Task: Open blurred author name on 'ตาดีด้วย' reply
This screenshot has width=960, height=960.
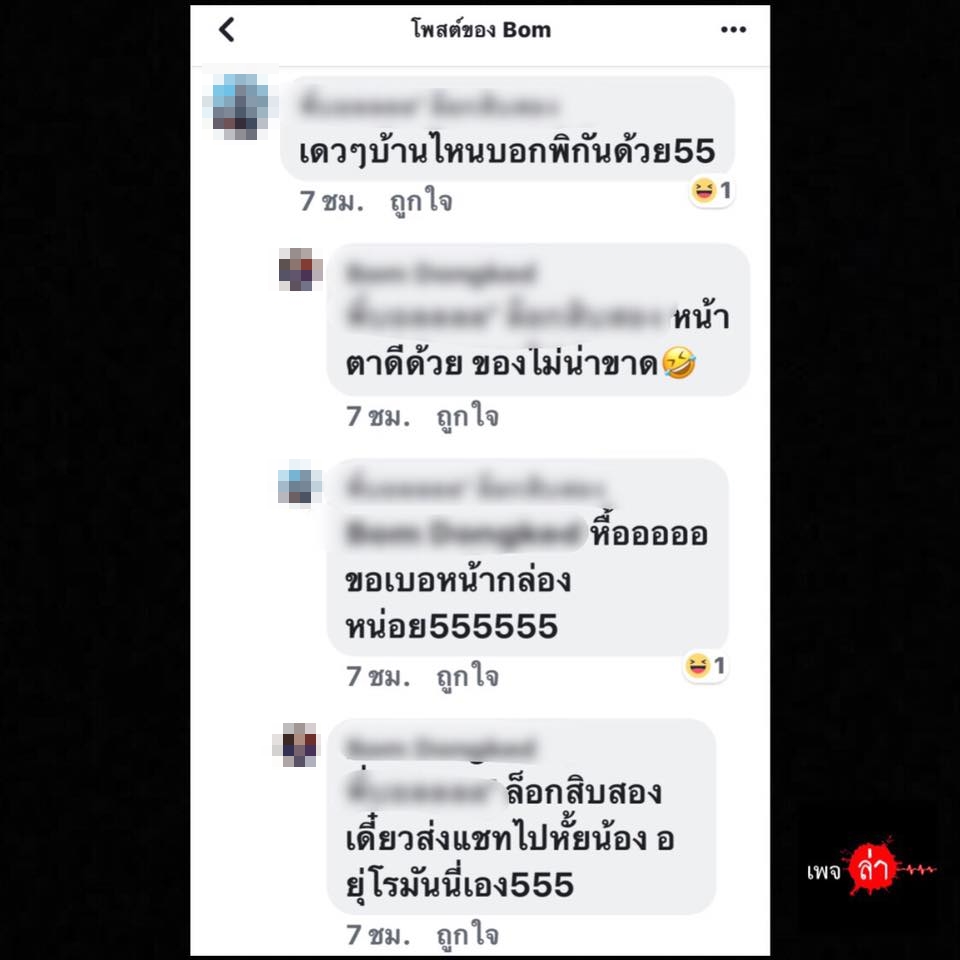Action: coord(441,272)
